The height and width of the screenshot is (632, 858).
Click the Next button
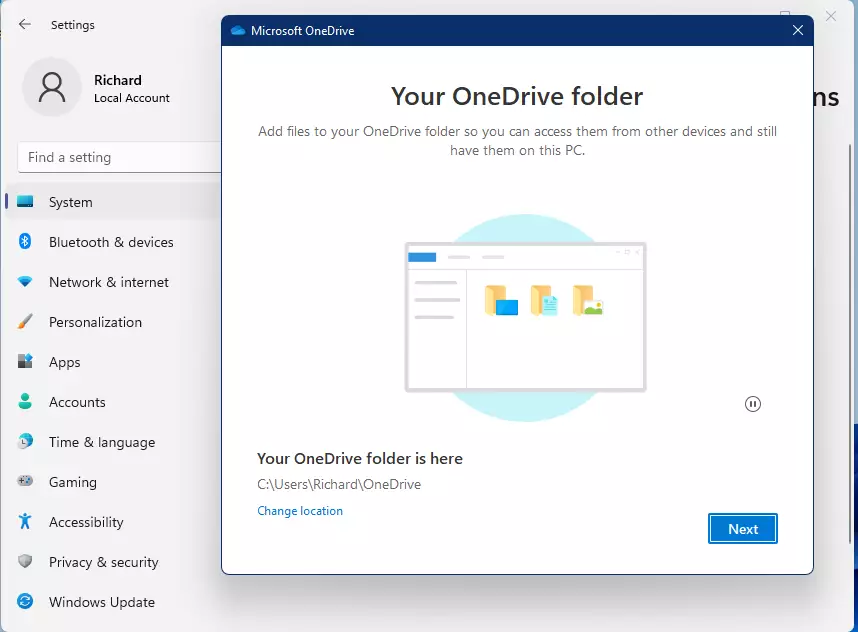click(743, 529)
